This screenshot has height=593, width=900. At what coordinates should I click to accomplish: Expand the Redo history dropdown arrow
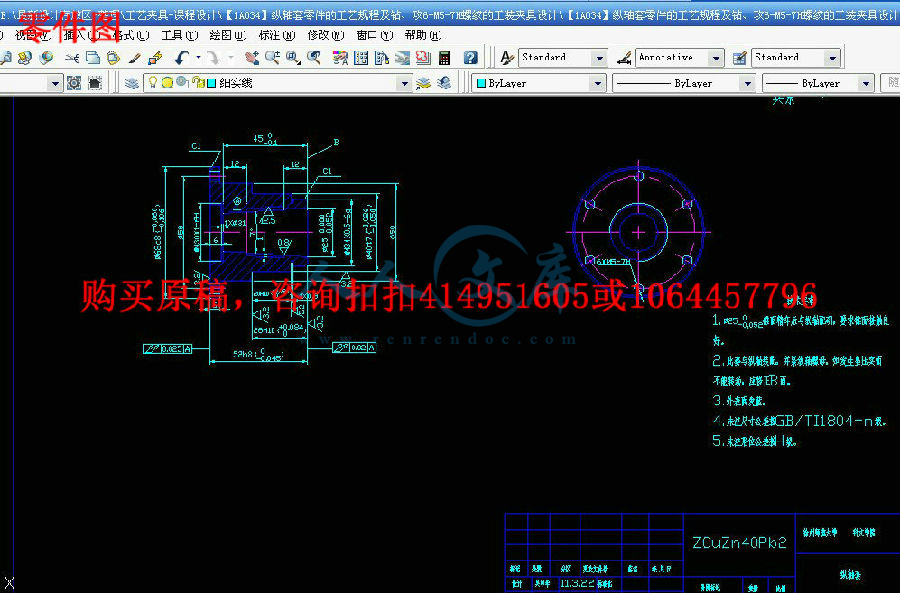coord(231,57)
